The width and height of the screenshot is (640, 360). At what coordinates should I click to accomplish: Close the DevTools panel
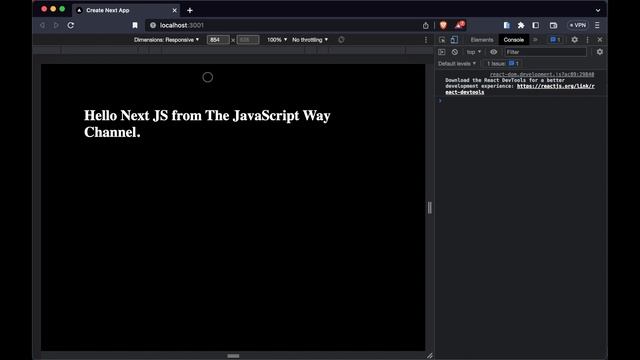(600, 40)
